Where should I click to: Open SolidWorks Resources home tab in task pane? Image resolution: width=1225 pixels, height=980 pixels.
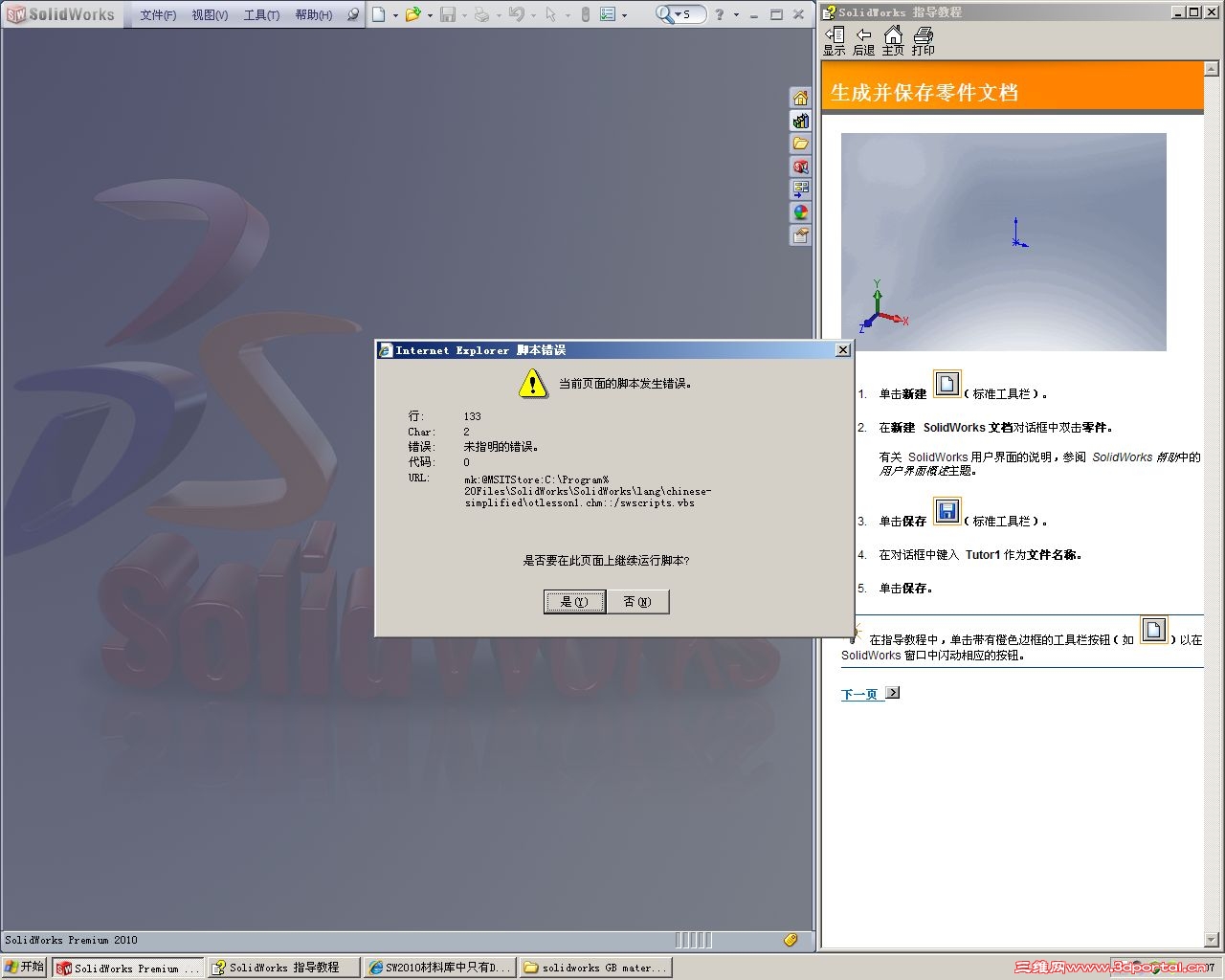coord(801,98)
